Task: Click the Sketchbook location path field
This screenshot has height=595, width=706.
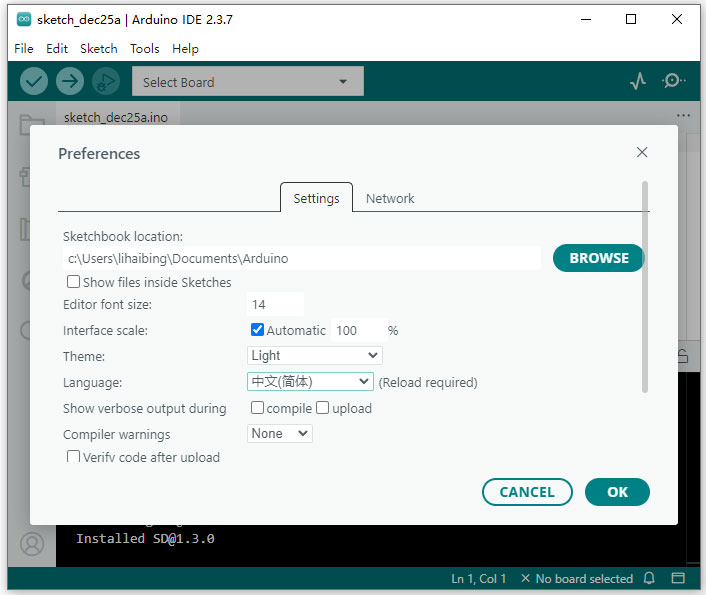Action: point(302,258)
